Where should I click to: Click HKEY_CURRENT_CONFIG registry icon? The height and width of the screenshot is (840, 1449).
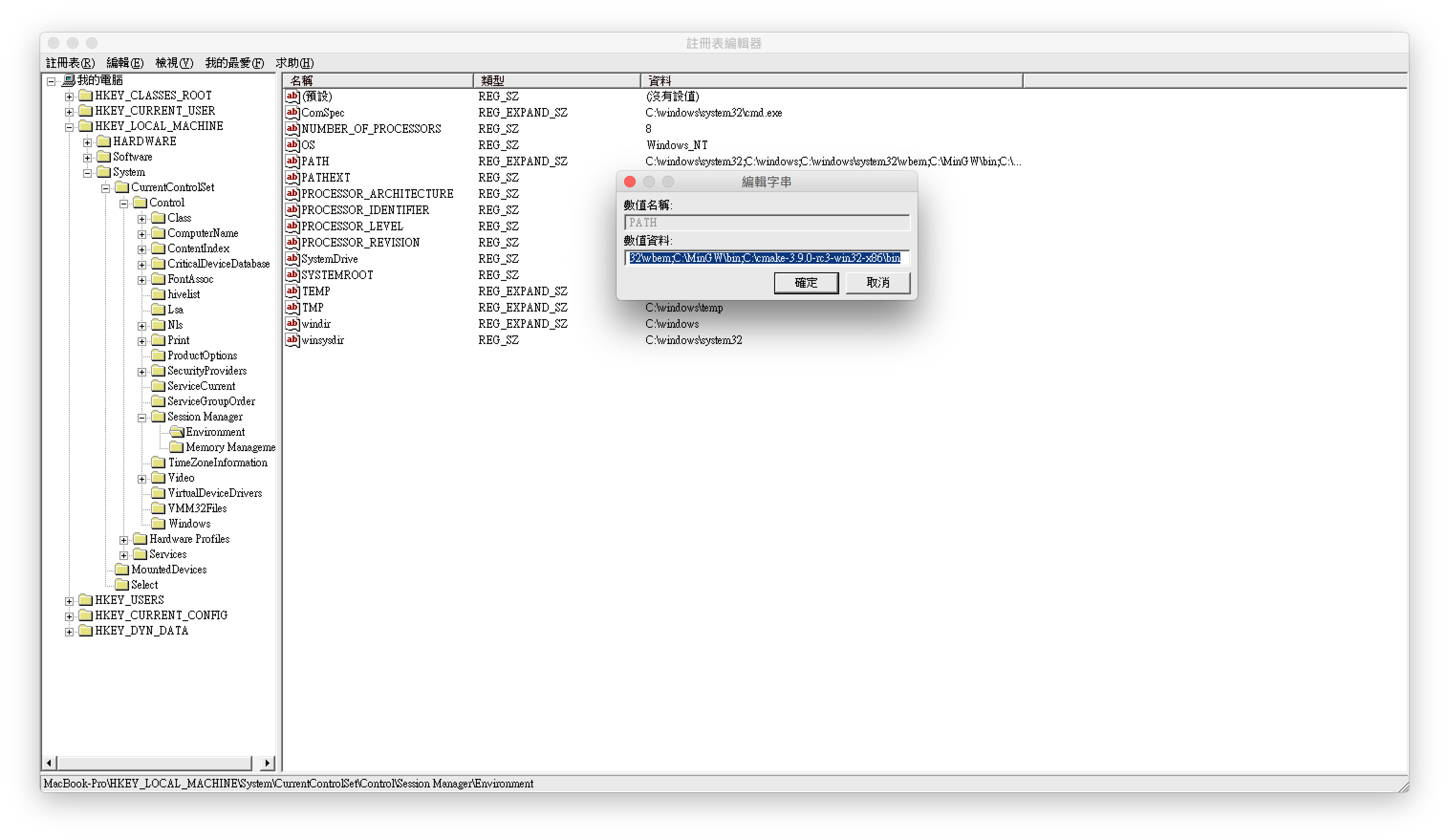point(85,614)
